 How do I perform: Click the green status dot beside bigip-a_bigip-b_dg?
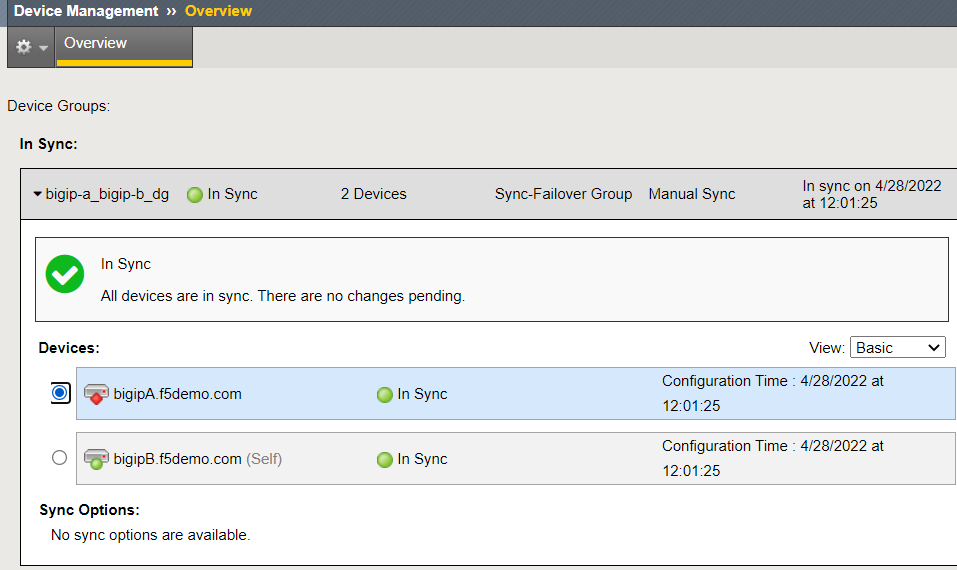(195, 195)
